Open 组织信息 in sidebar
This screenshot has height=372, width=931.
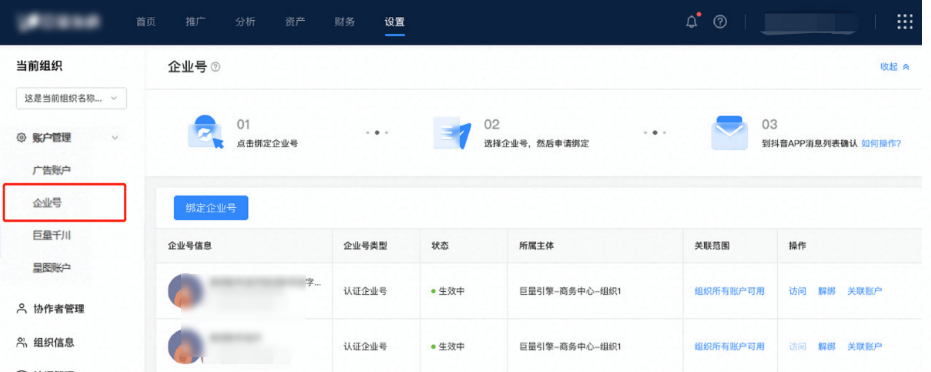pyautogui.click(x=54, y=342)
